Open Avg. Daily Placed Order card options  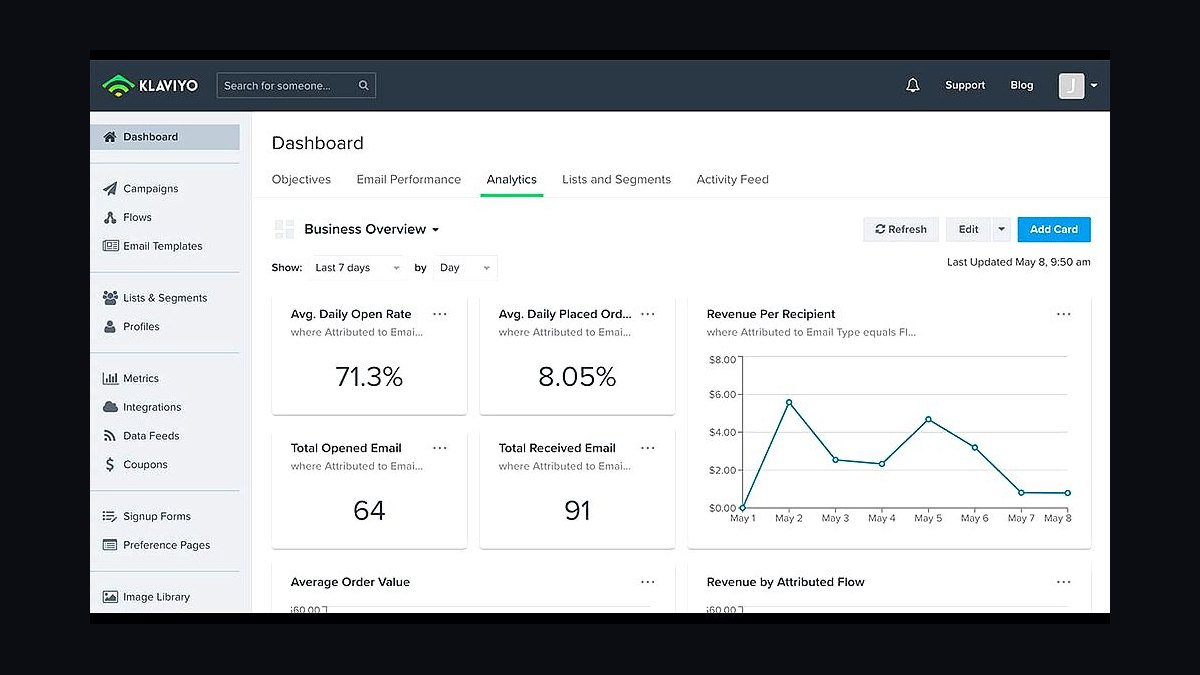648,314
